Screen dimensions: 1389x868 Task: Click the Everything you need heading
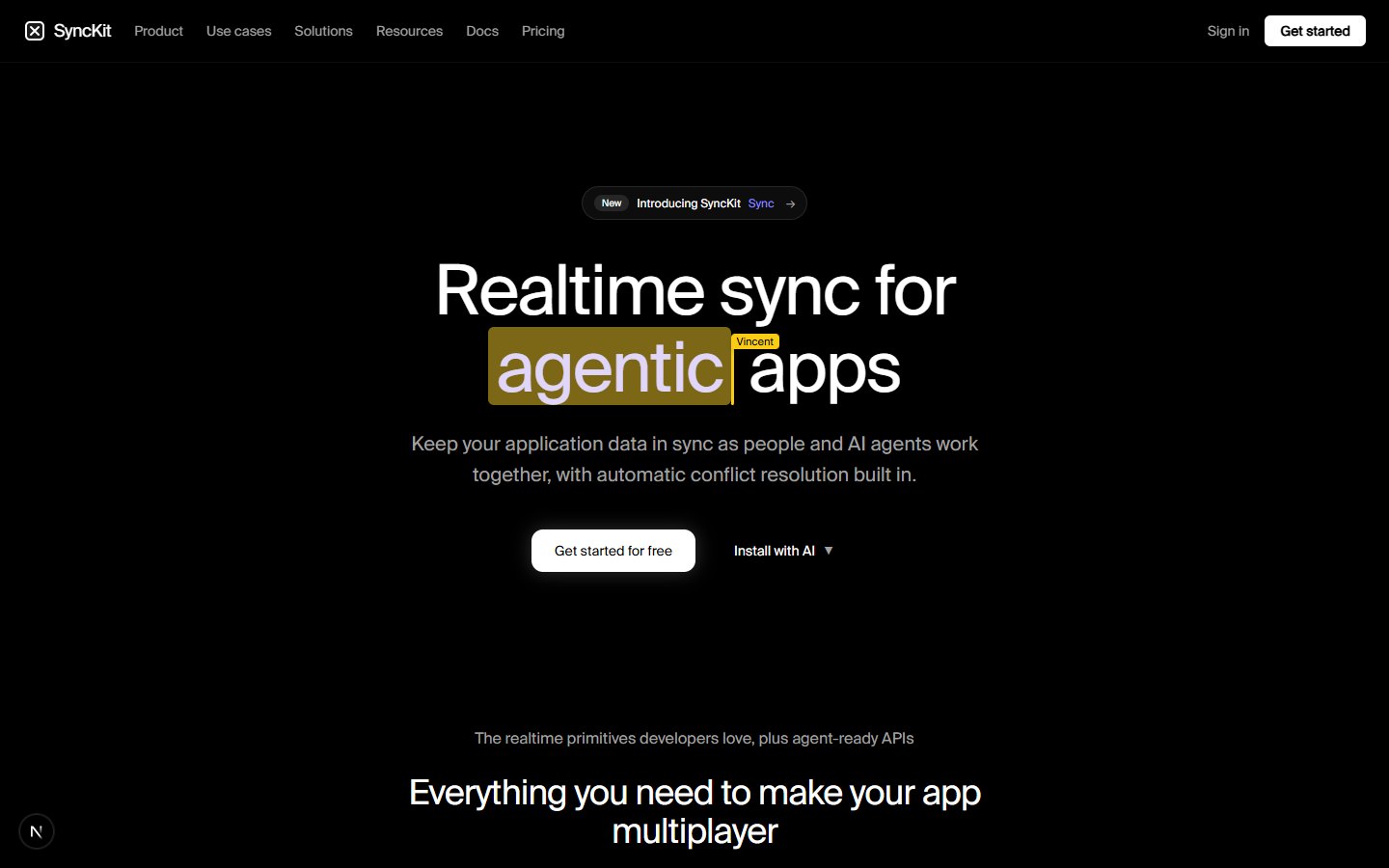coord(694,811)
